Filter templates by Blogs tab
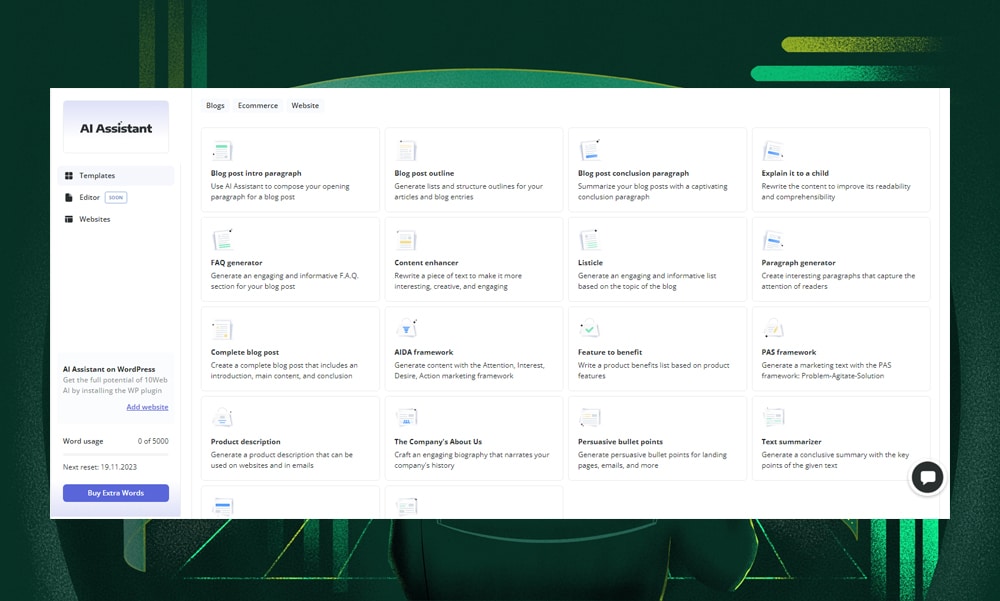Viewport: 1000px width, 601px height. coord(215,106)
